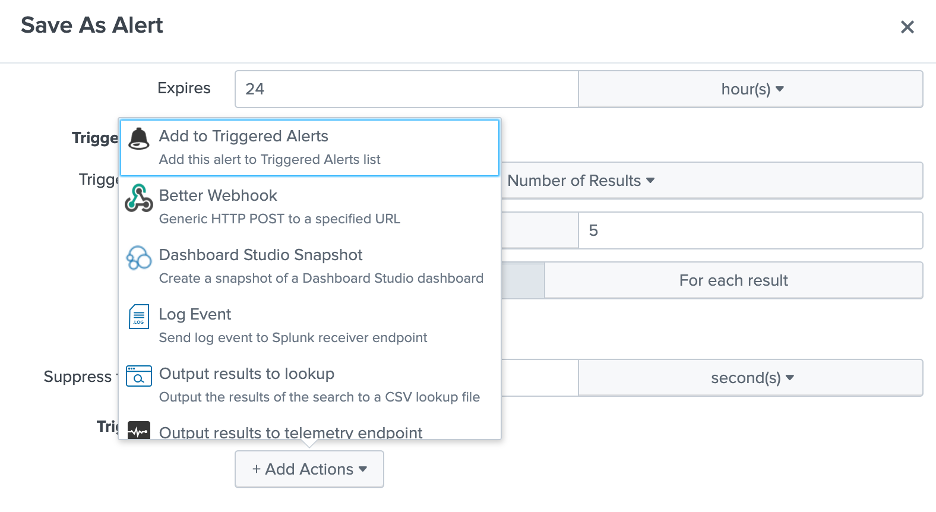Click 'Generic HTTP POST to a specified URL' description
Screen dimensions: 936x512
coord(279,218)
